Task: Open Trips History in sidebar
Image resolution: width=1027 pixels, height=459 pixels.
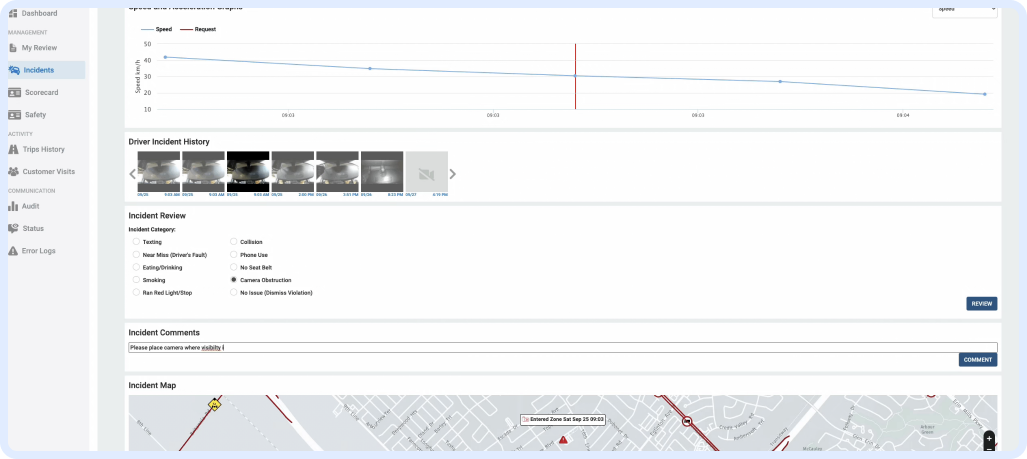Action: tap(44, 149)
